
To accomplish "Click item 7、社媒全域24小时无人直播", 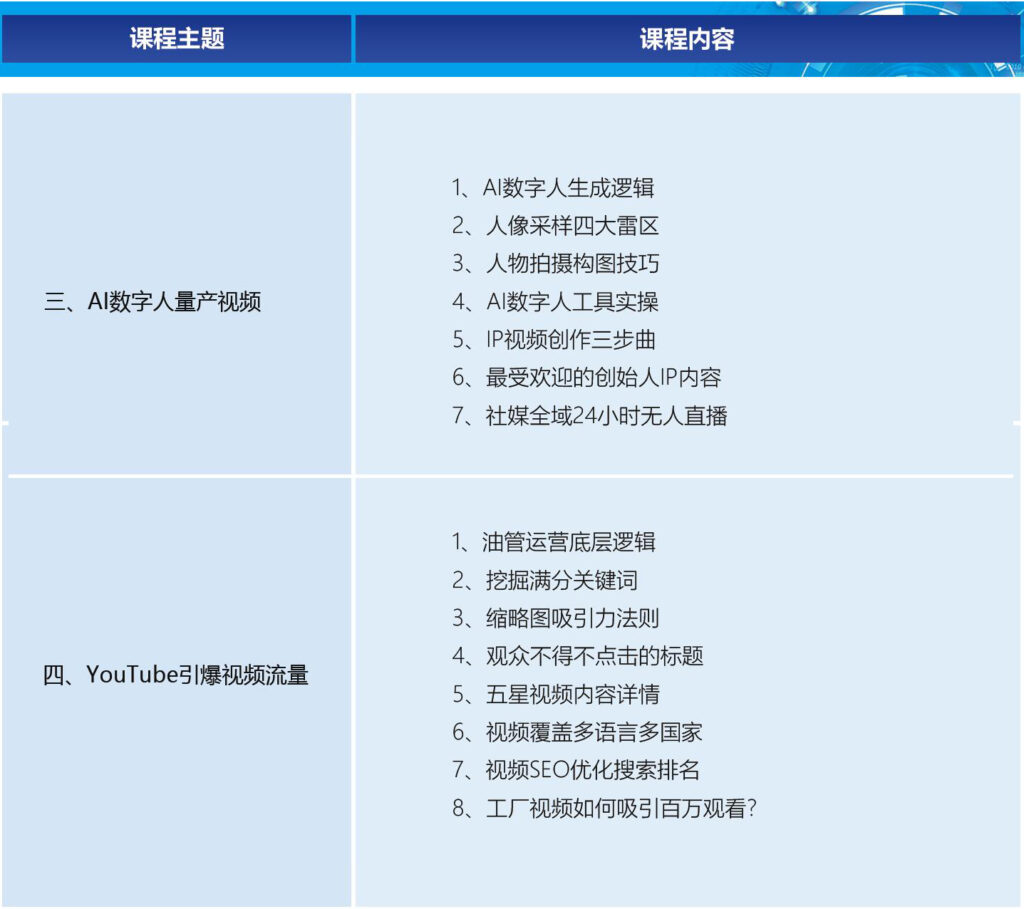I will 590,415.
